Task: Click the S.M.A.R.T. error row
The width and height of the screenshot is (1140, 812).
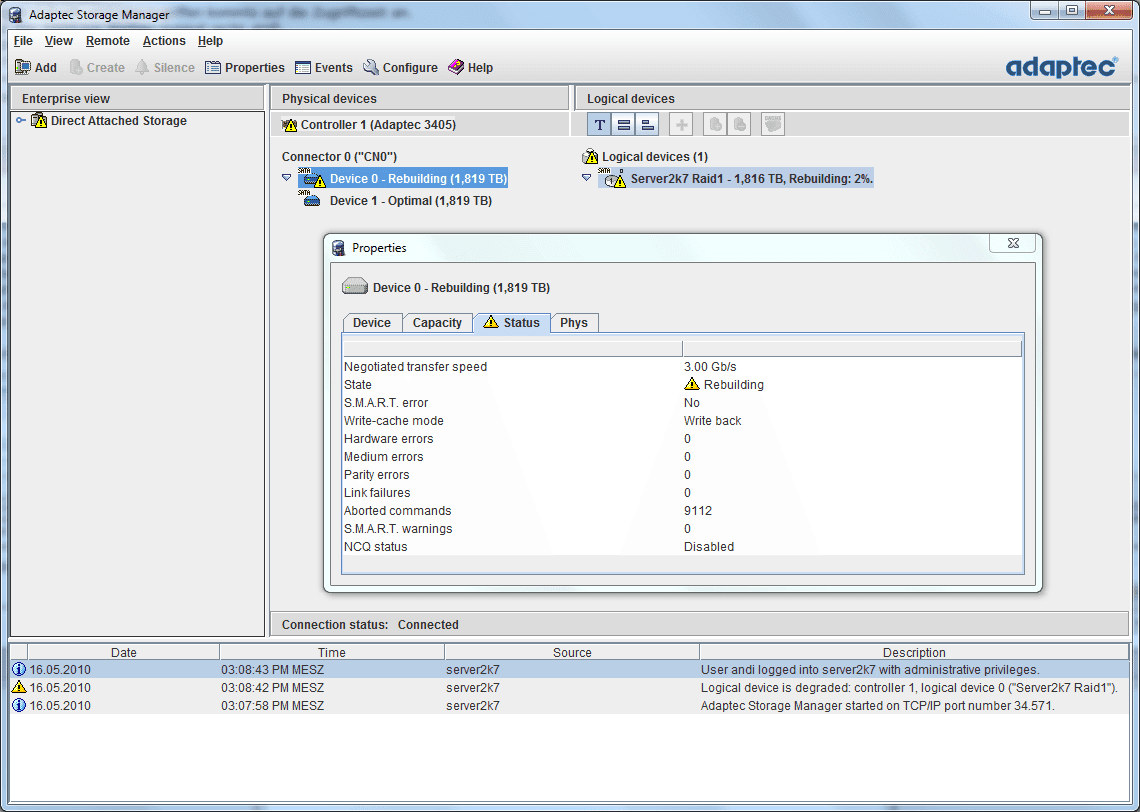Action: point(682,403)
